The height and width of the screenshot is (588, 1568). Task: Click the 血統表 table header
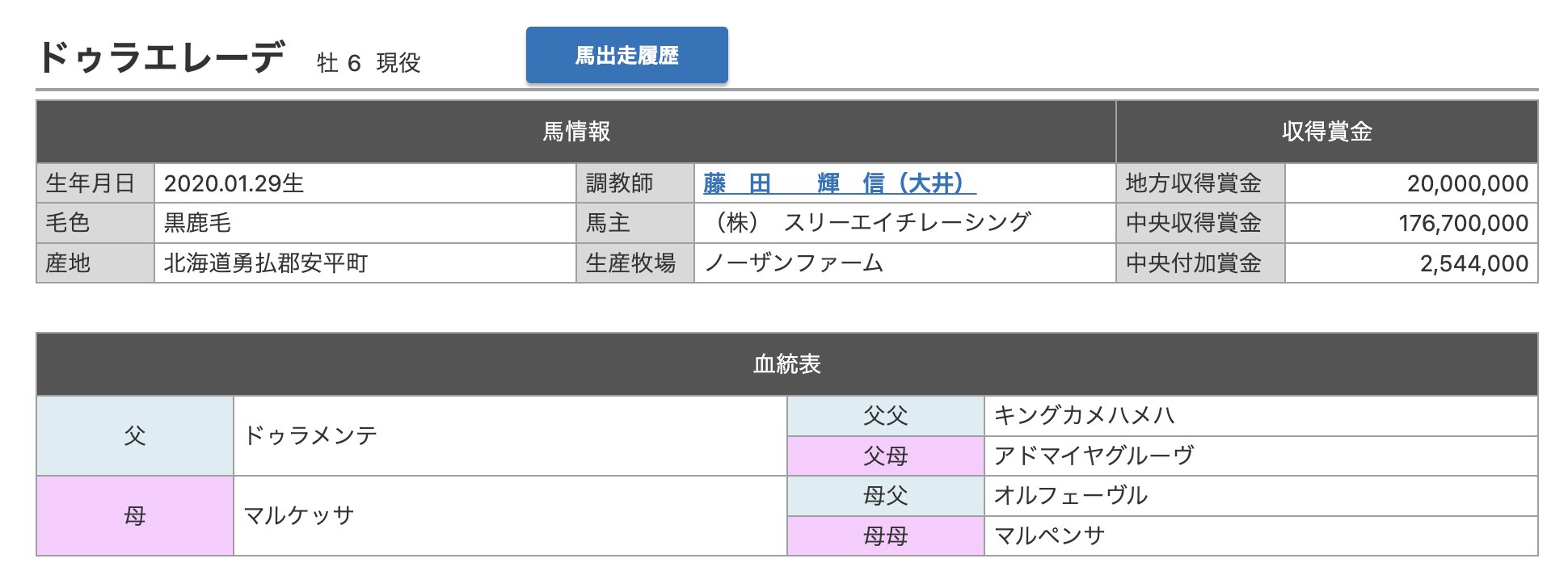pos(786,364)
